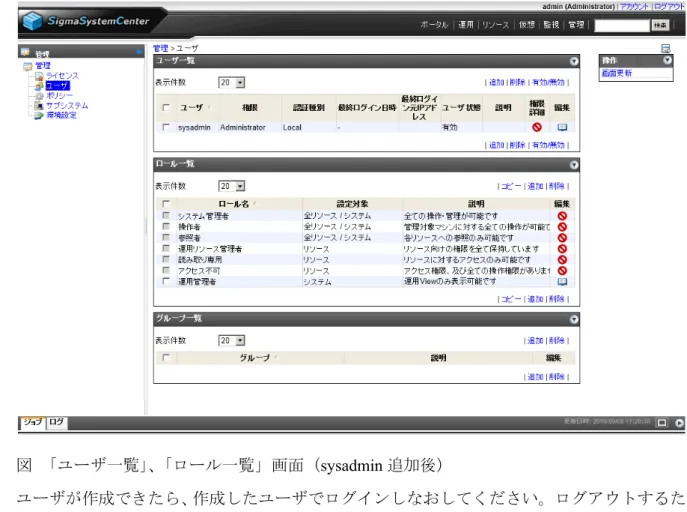
Task: Switch to the ログ tab
Action: (56, 422)
